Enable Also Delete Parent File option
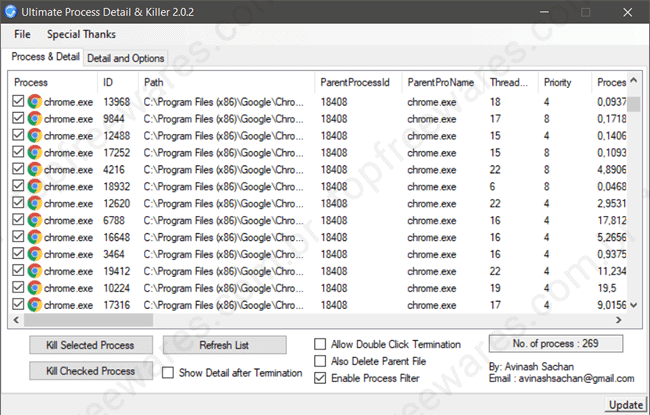This screenshot has height=415, width=650. [320, 361]
